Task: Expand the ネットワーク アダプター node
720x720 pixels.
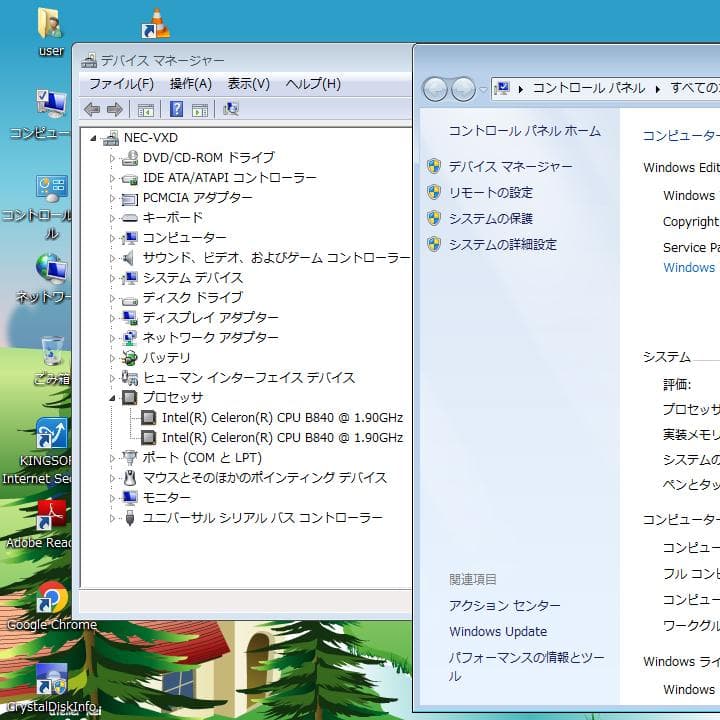Action: pyautogui.click(x=112, y=338)
